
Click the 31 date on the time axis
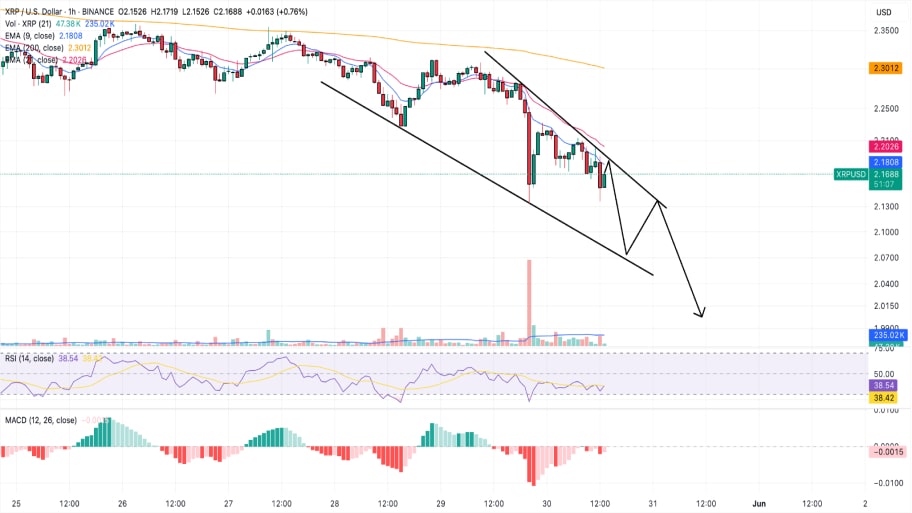click(652, 502)
